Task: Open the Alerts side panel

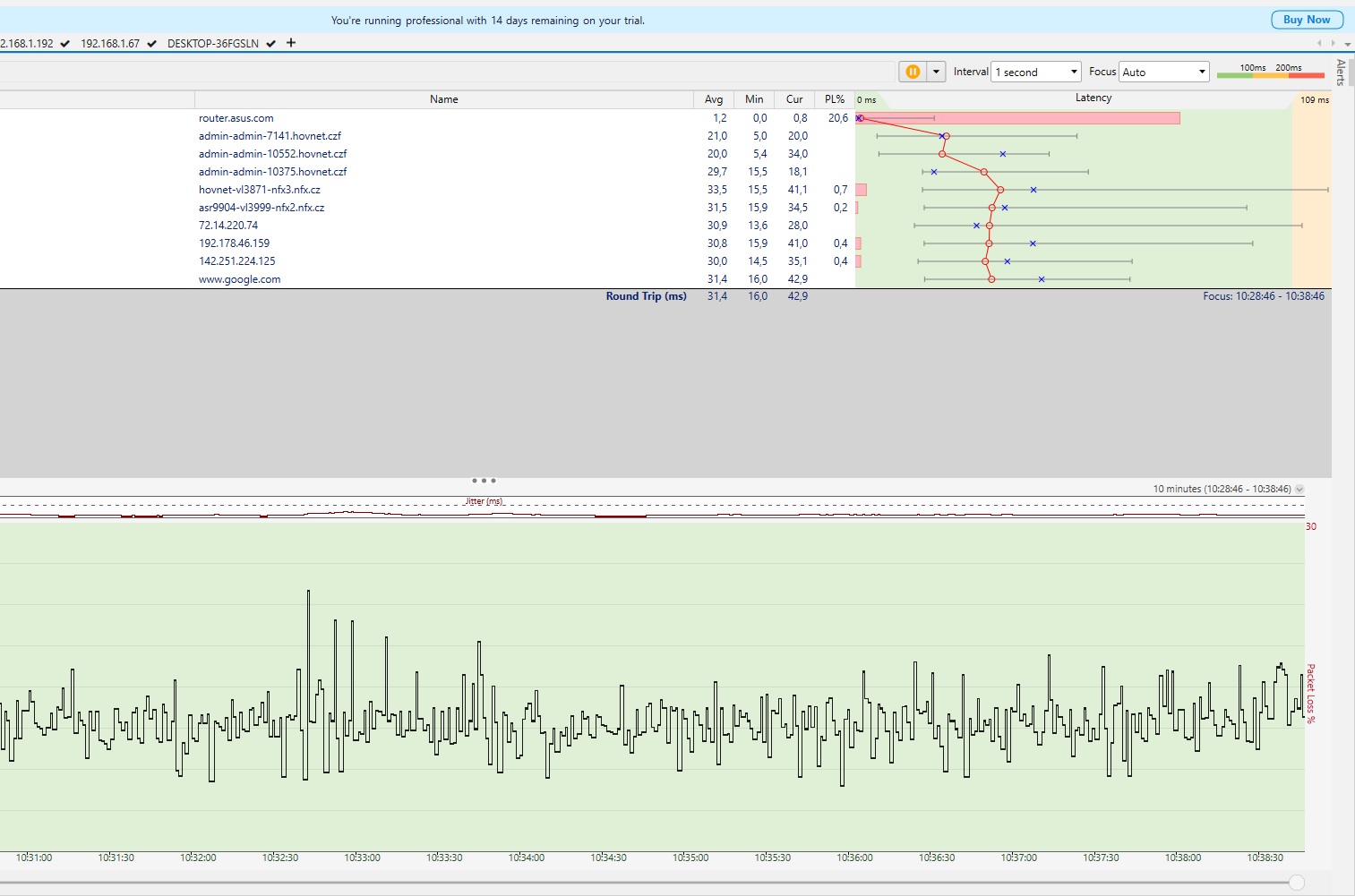Action: click(1341, 72)
